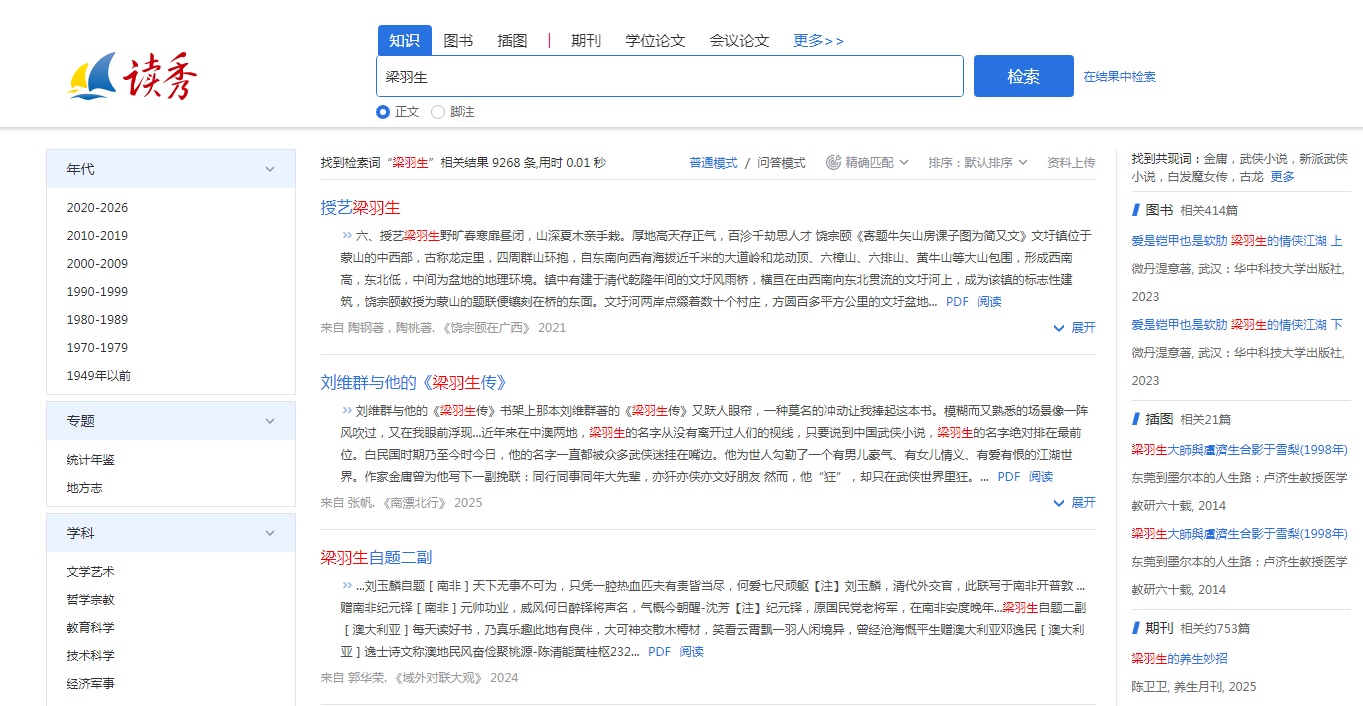Filter by years 2010-2019
The image size is (1363, 706).
(x=97, y=236)
